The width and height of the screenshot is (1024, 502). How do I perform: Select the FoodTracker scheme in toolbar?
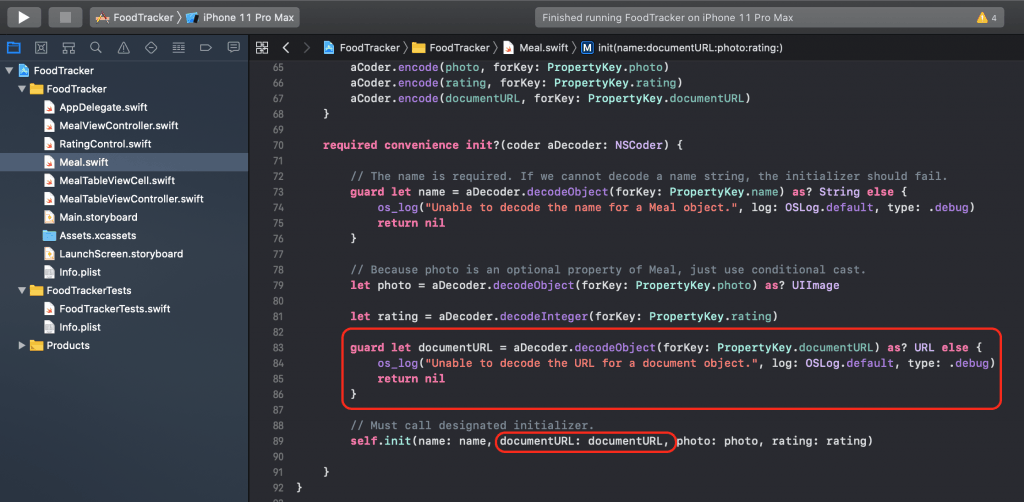pyautogui.click(x=135, y=18)
